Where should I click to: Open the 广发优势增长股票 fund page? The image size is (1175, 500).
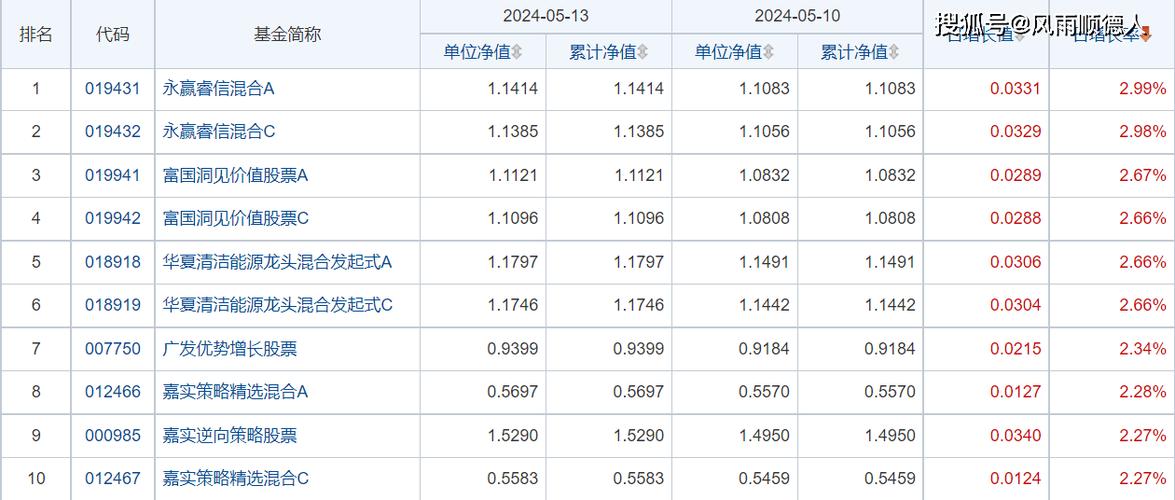(230, 349)
